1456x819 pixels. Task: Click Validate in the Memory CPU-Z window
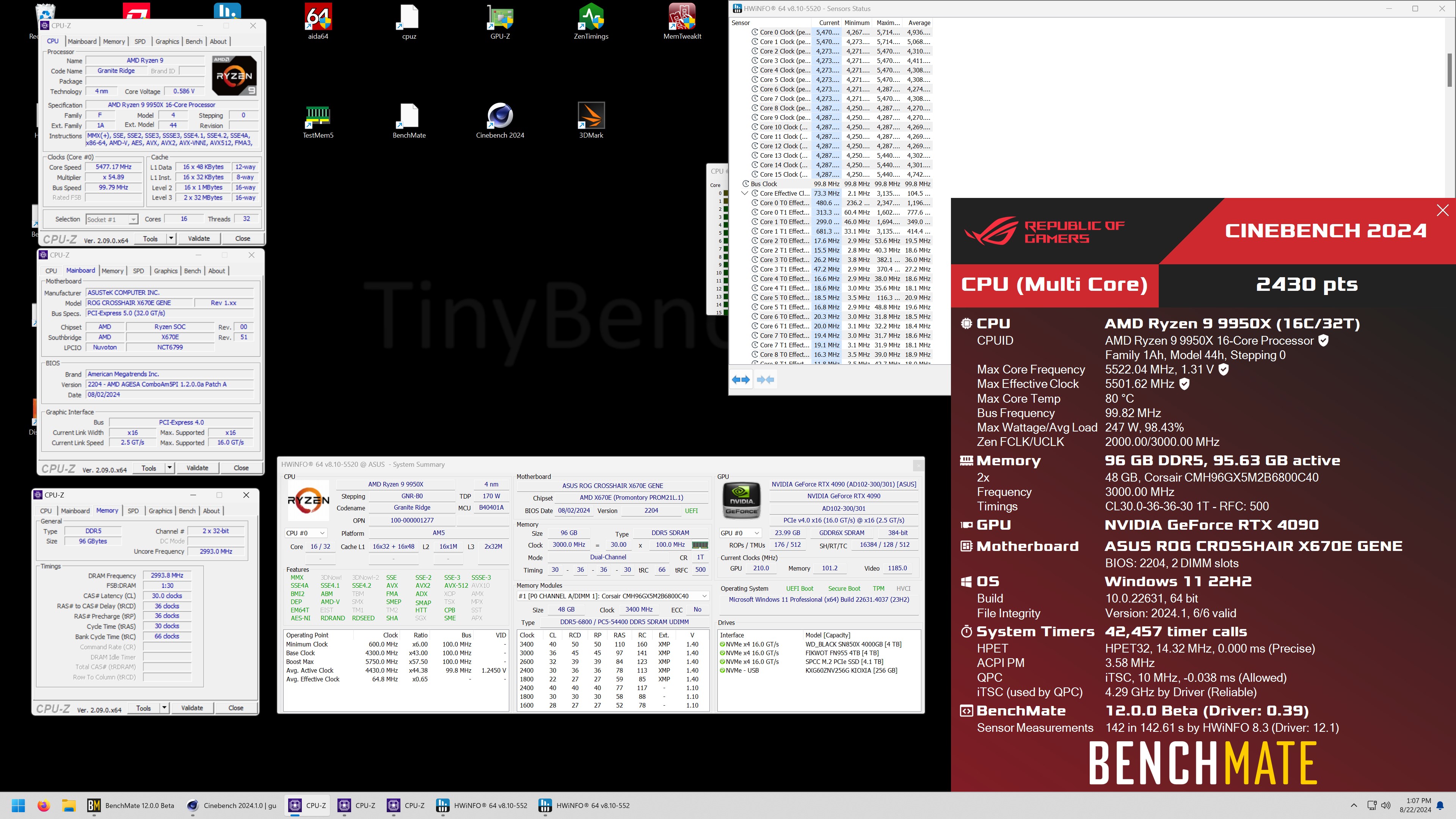[191, 708]
